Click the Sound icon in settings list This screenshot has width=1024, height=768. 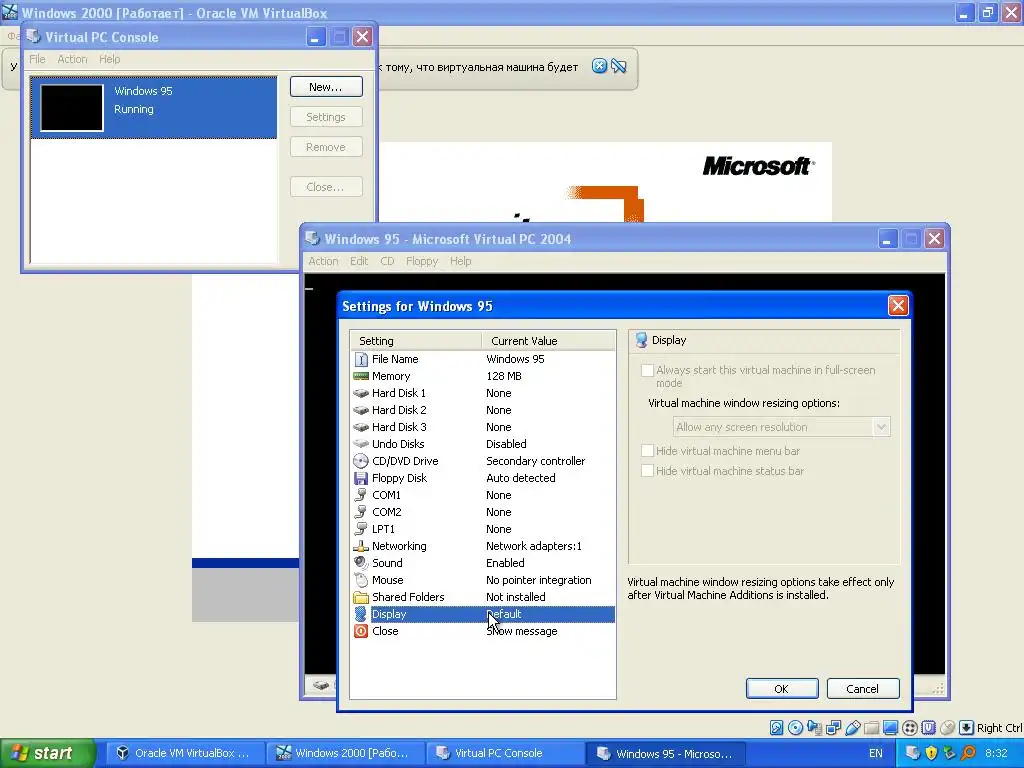coord(360,563)
